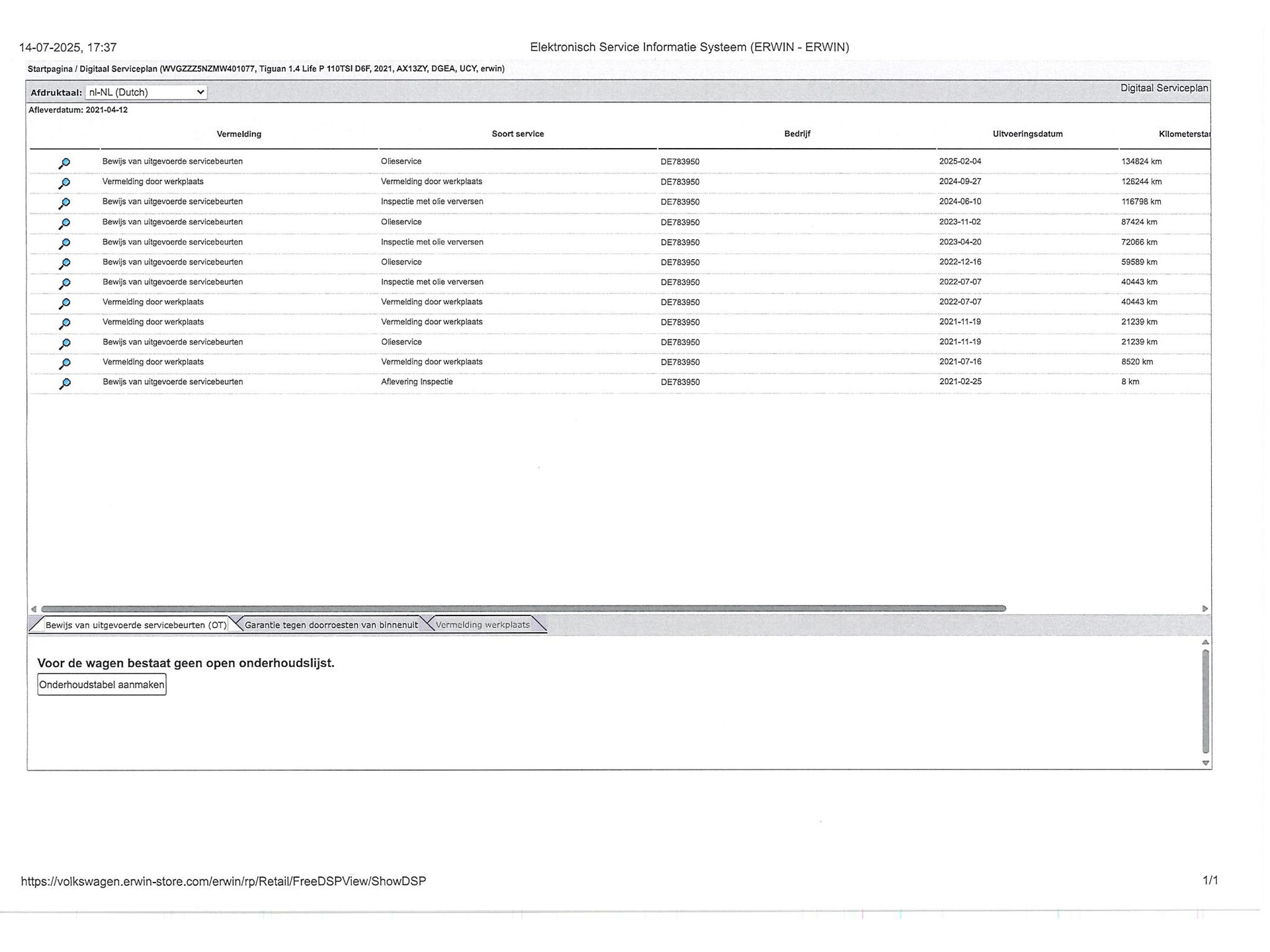Click the date 2024-09-27
Screen dimensions: 1270x952
pyautogui.click(x=960, y=182)
